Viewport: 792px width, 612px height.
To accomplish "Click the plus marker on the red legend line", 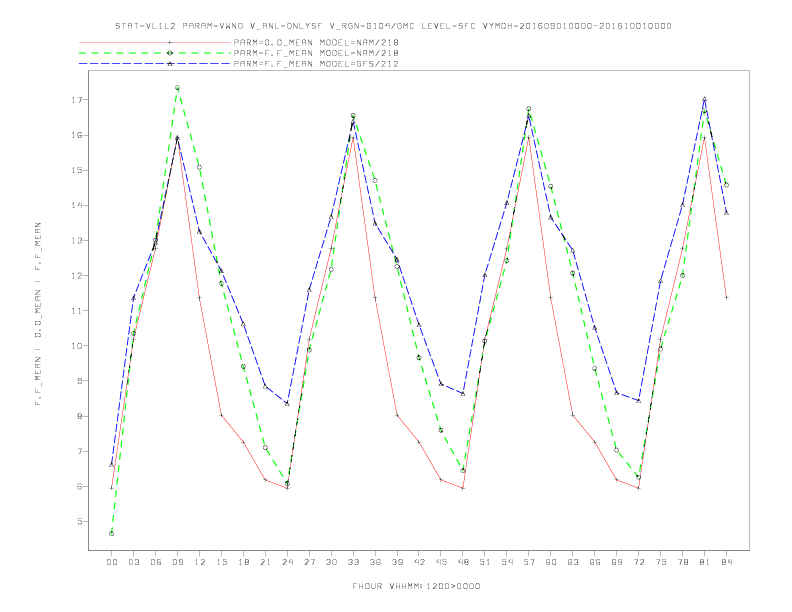I will (x=170, y=42).
